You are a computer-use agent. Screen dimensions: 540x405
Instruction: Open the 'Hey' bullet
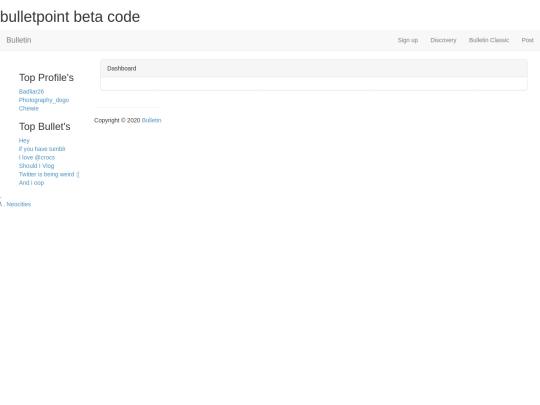(x=24, y=141)
